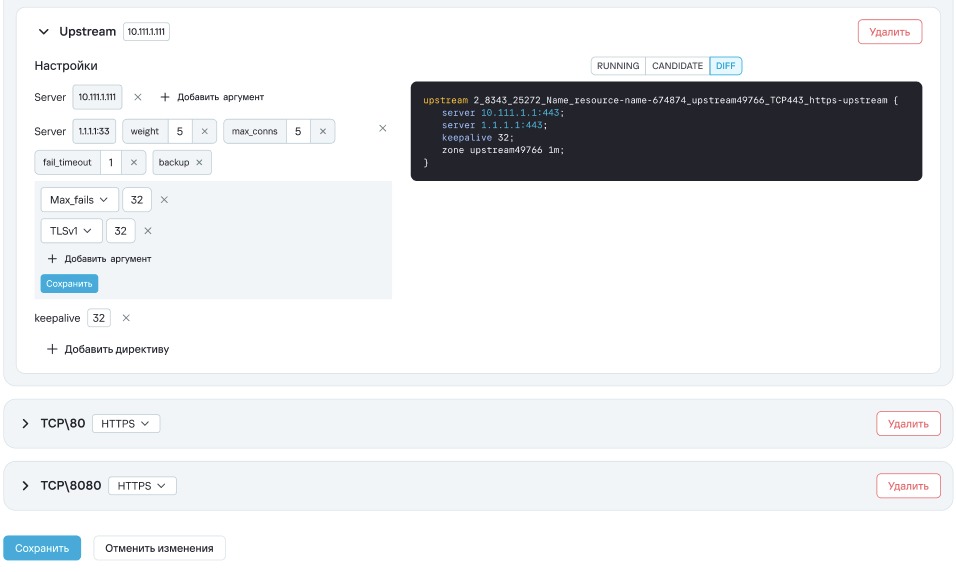Click 'zone upstream49766 1m;' code line
This screenshot has width=956, height=572.
point(504,150)
